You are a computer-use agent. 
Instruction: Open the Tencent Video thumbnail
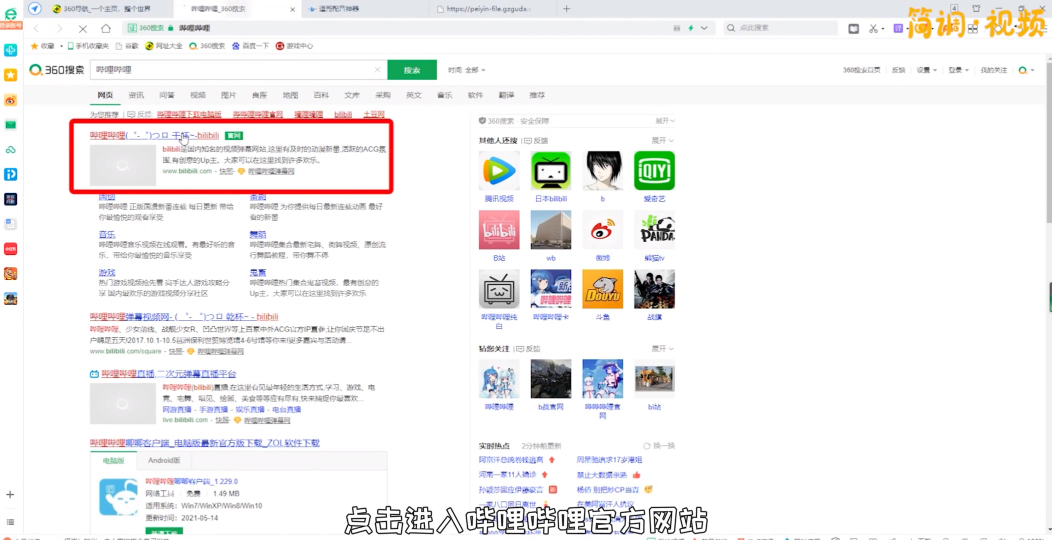coord(499,172)
